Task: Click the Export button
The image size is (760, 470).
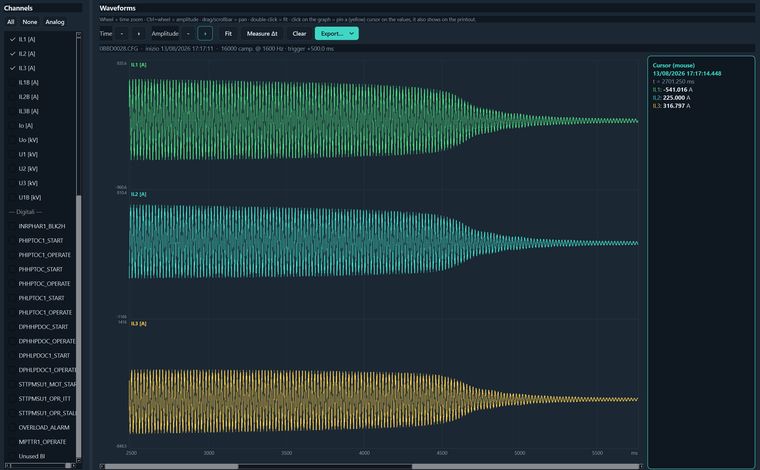Action: click(x=332, y=33)
